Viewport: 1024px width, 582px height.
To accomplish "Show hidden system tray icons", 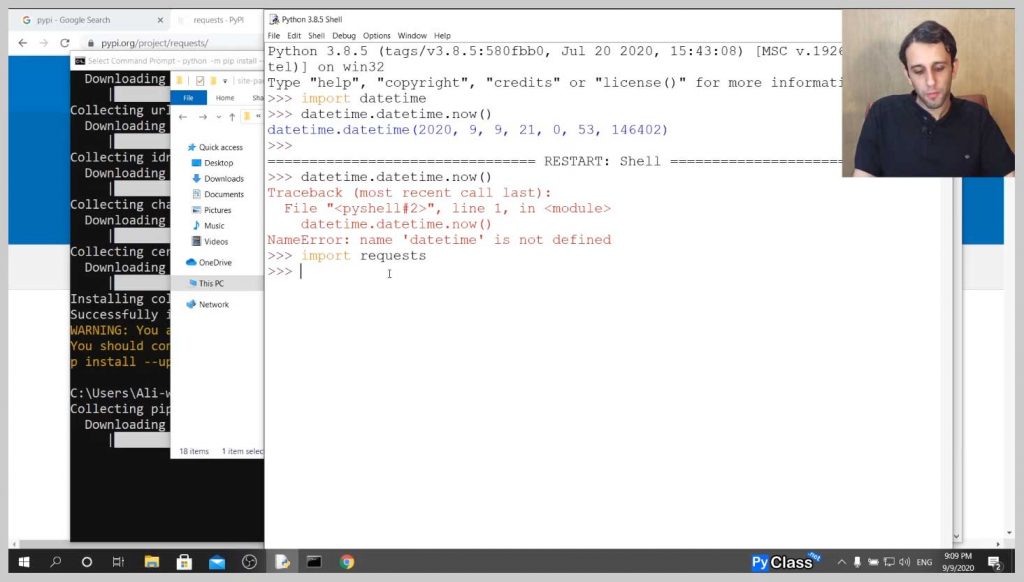I will pos(841,562).
